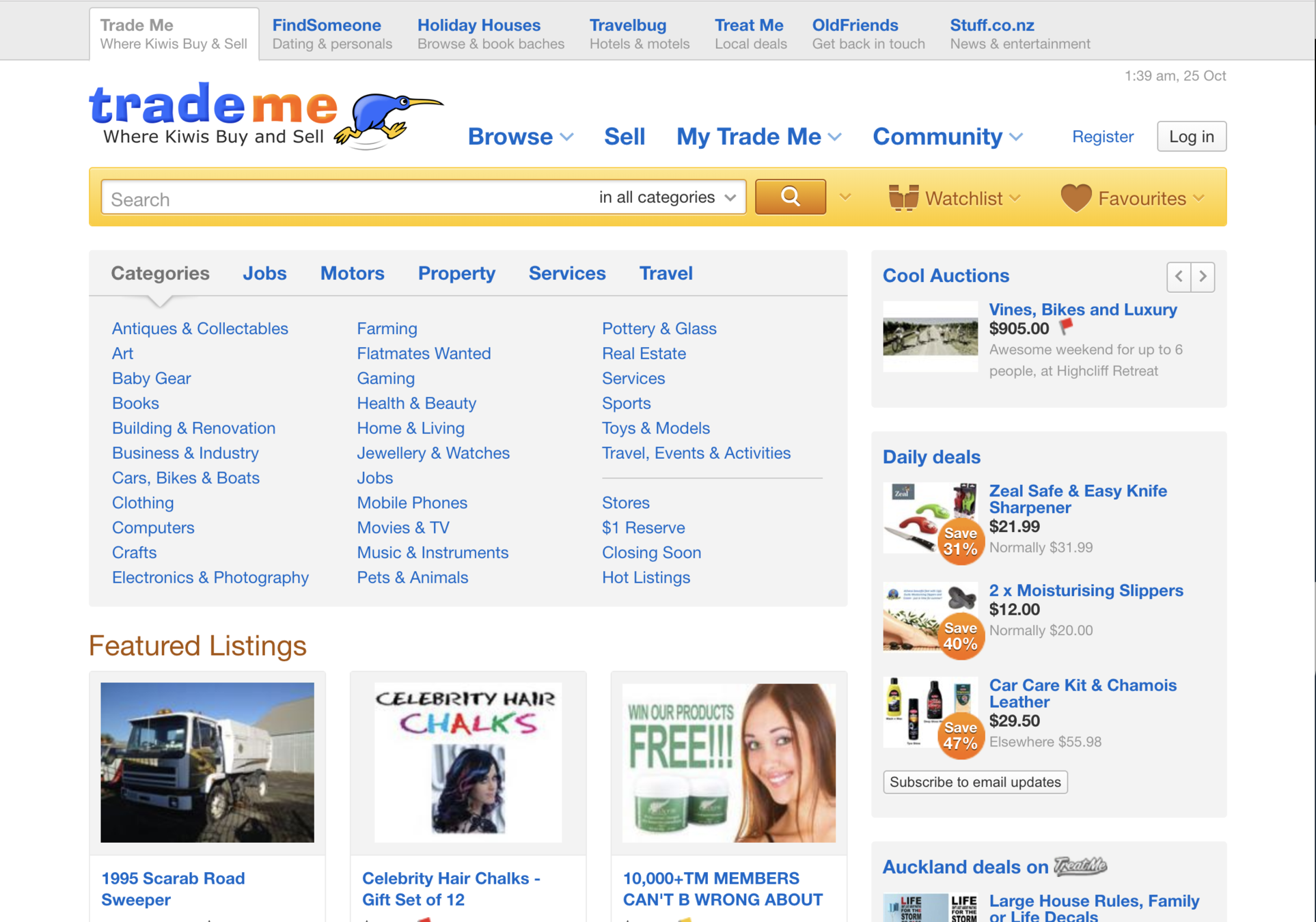Image resolution: width=1316 pixels, height=922 pixels.
Task: Click the Moisturising Slippers deal thumbnail
Action: point(930,617)
